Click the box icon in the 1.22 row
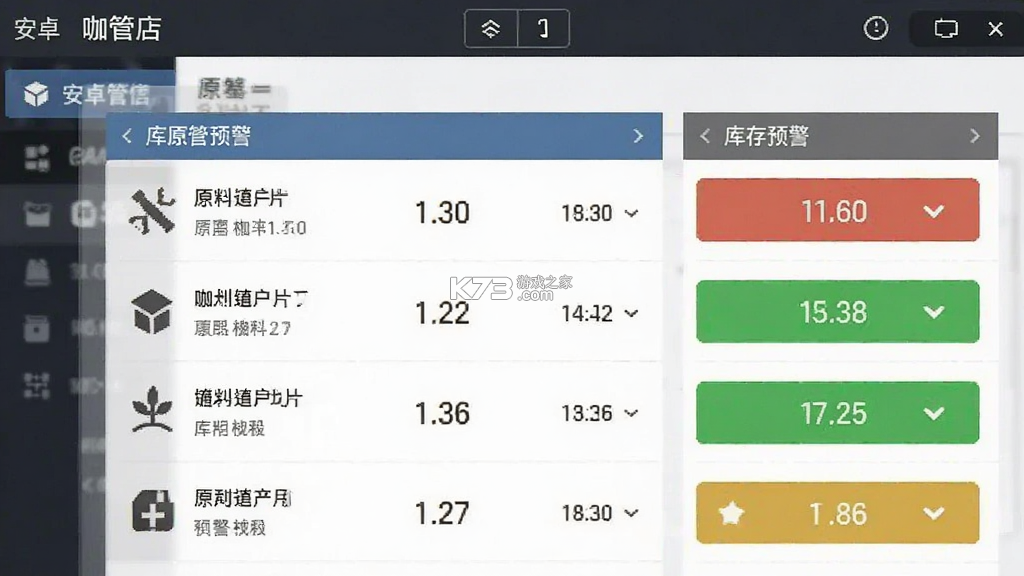1024x576 pixels. click(x=152, y=312)
